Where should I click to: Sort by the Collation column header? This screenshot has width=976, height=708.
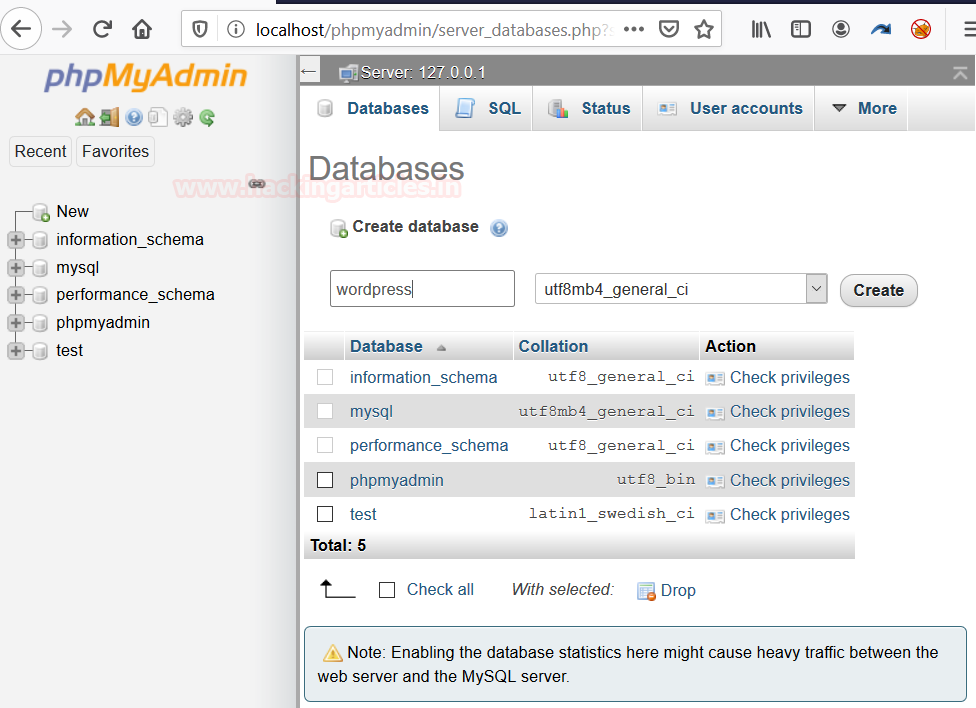click(553, 346)
